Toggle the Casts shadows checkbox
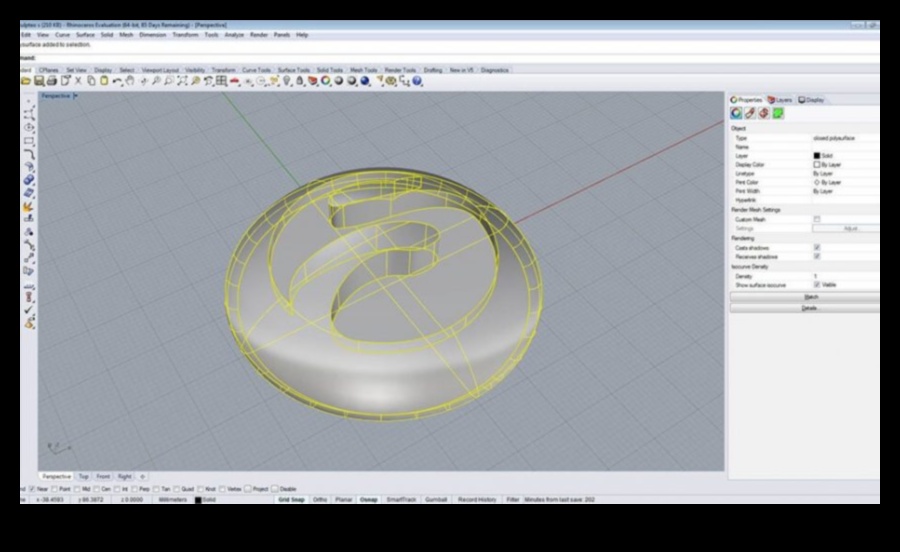 click(817, 247)
